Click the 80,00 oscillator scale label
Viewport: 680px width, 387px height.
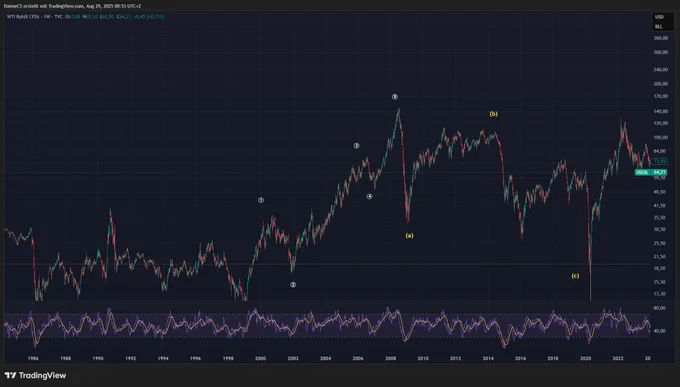660,308
